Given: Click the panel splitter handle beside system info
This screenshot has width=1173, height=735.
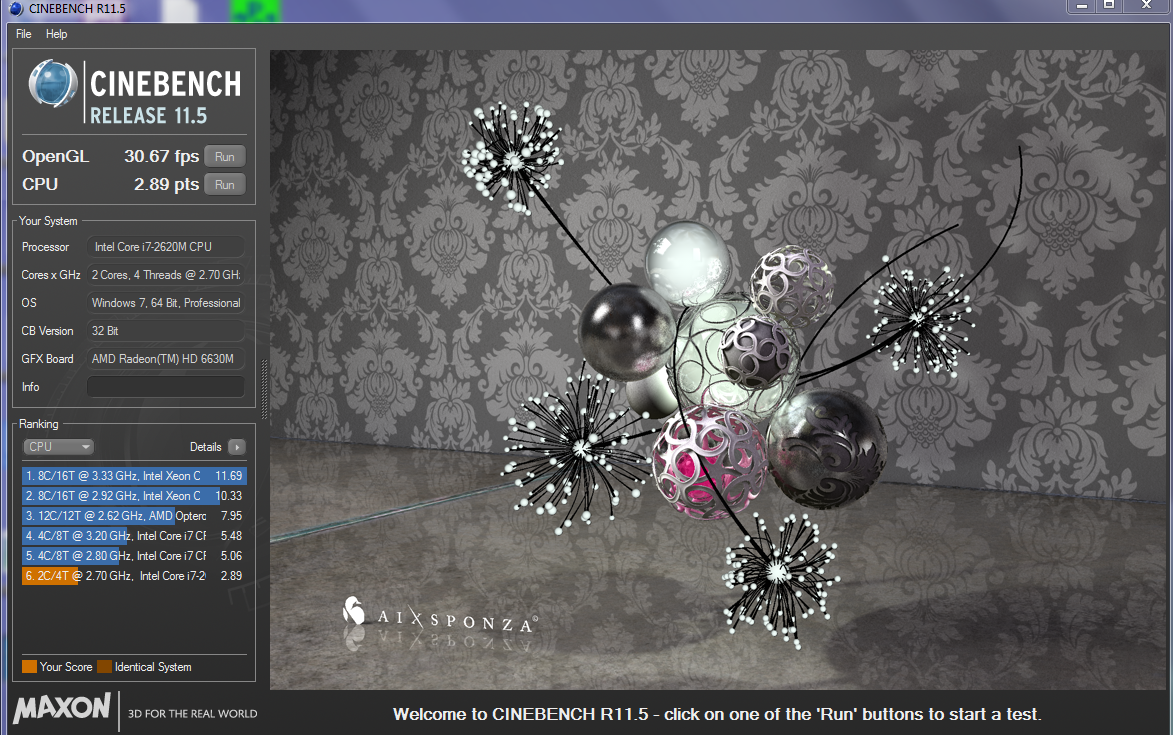Looking at the screenshot, I should pos(263,389).
